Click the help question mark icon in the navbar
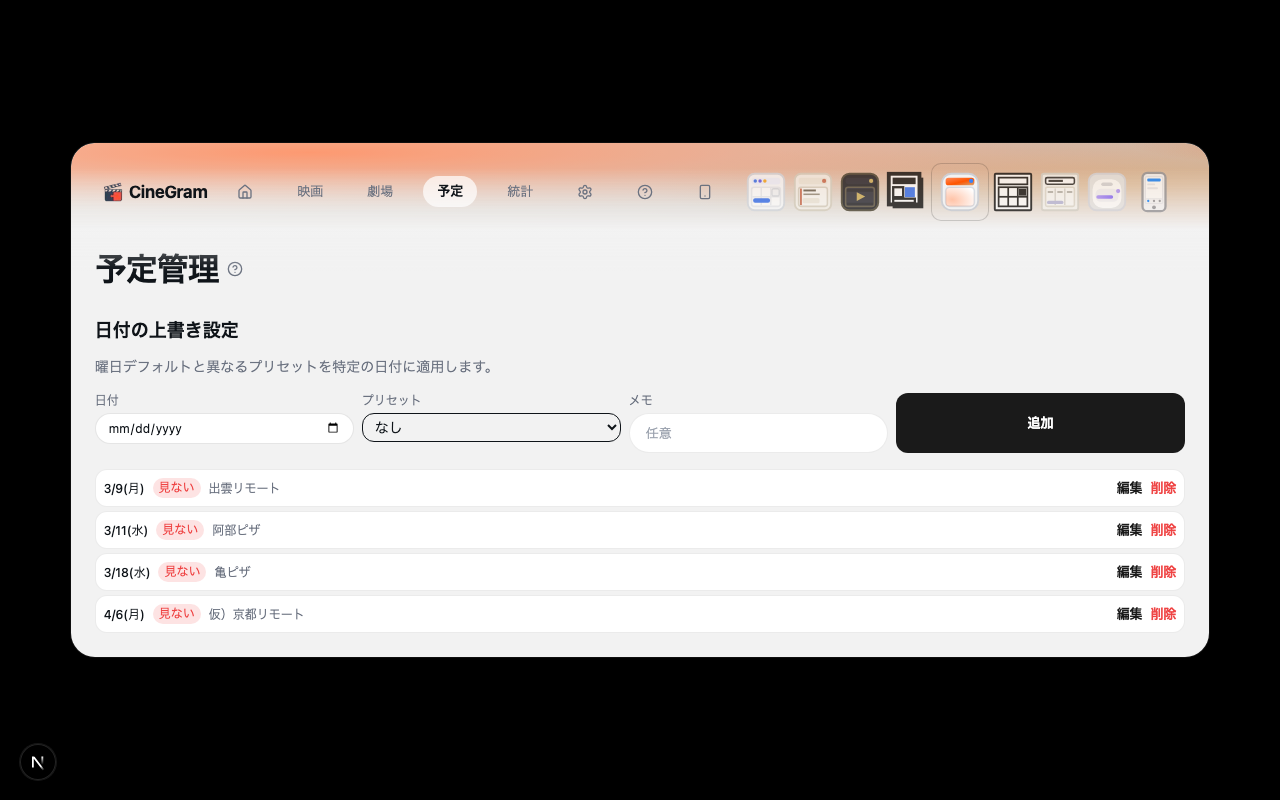The image size is (1280, 800). [x=645, y=191]
